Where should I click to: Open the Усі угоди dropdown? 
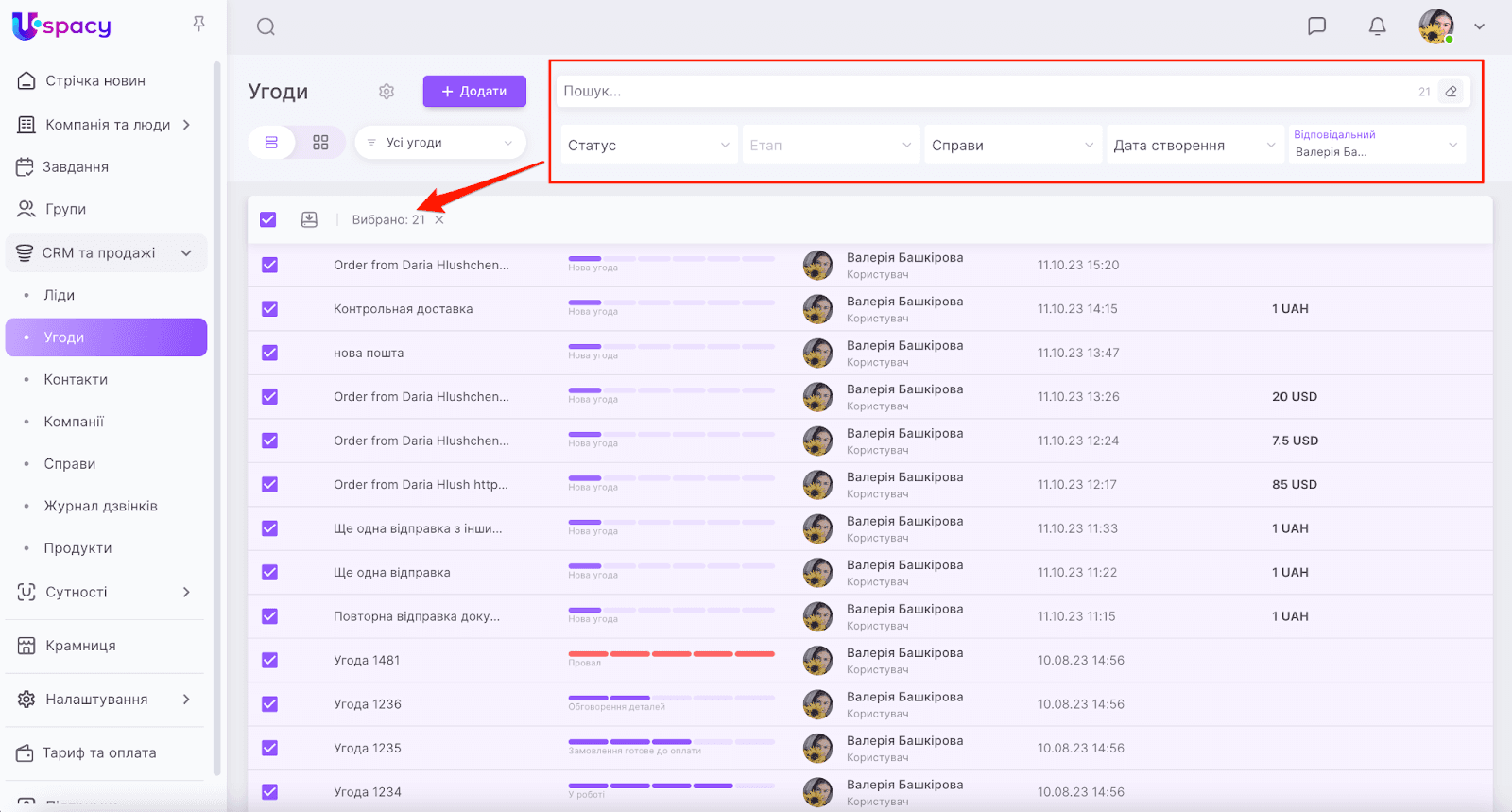click(440, 143)
